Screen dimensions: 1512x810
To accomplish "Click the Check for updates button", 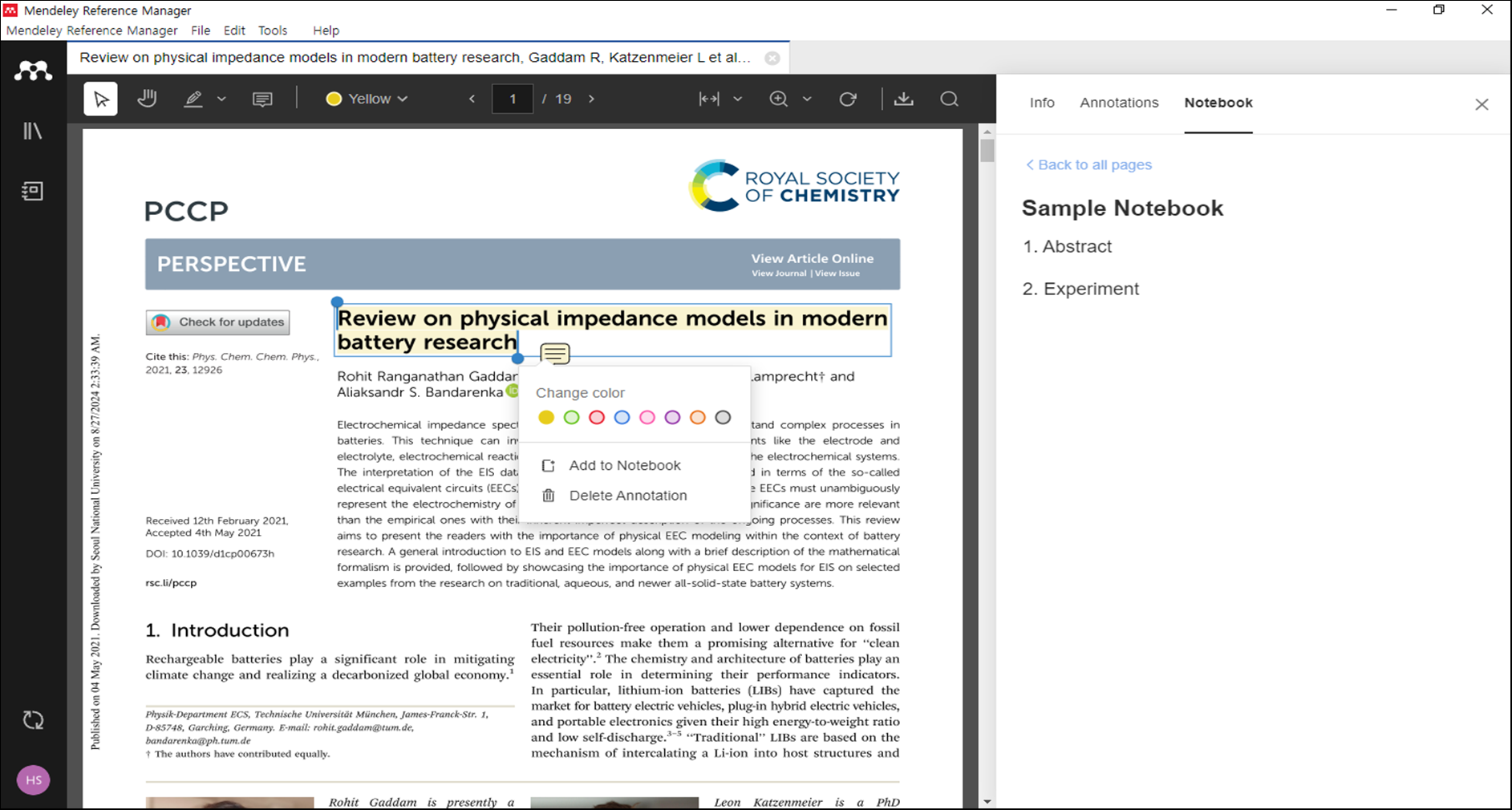I will point(217,322).
